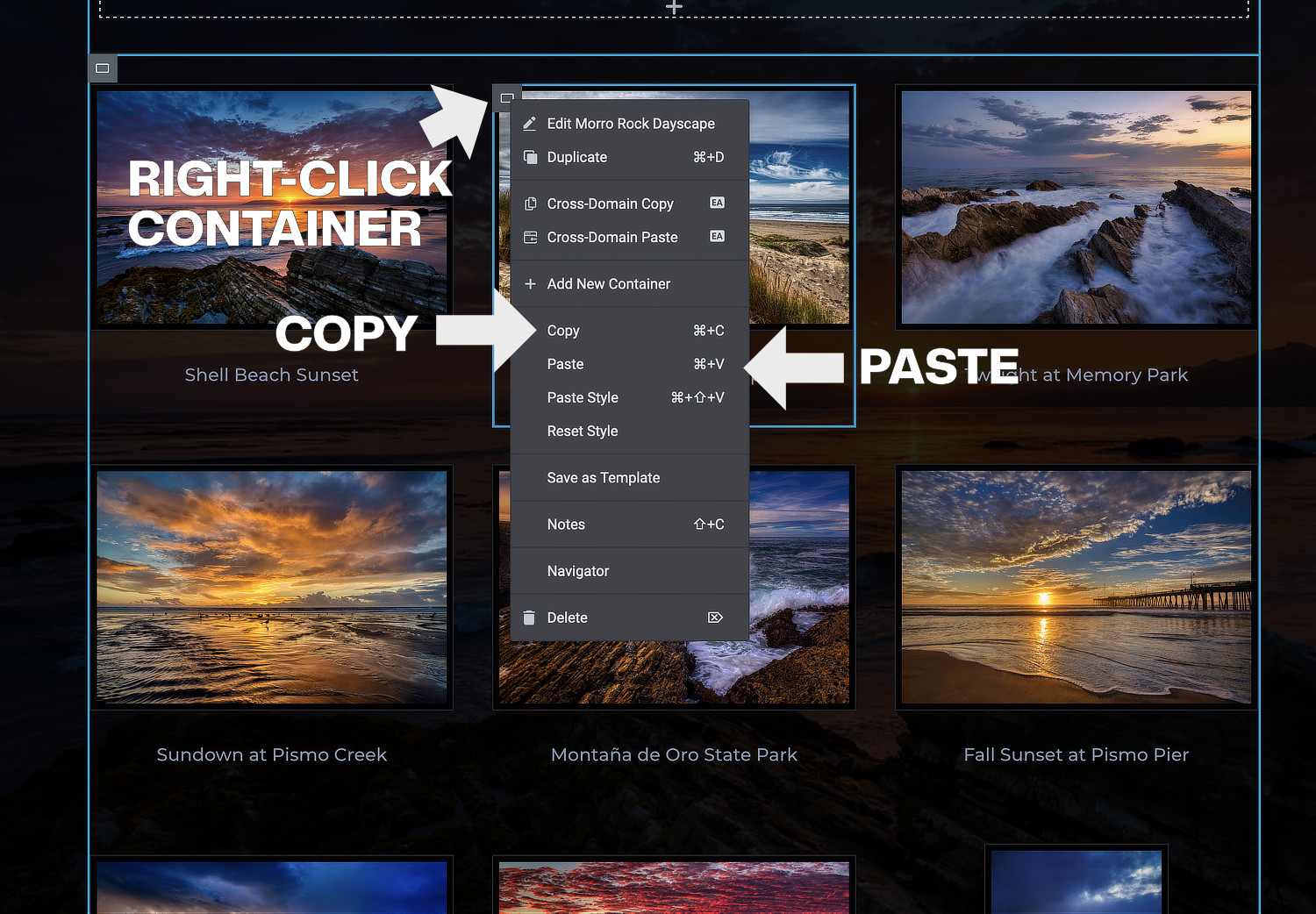Select the Twilight at Memory Park photo
Image resolution: width=1316 pixels, height=914 pixels.
click(1075, 207)
